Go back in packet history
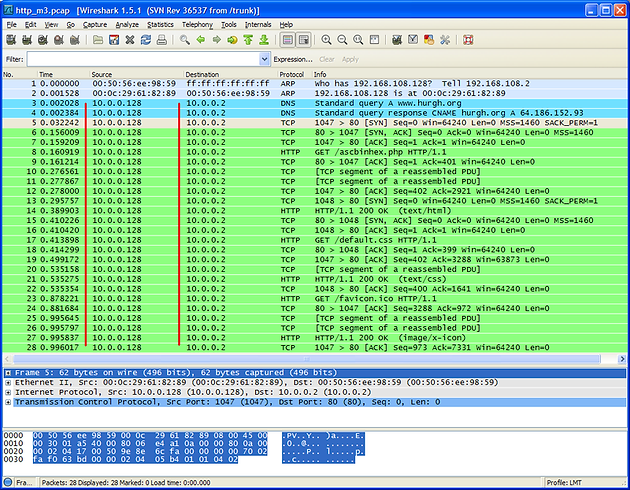The image size is (630, 490). tap(200, 40)
